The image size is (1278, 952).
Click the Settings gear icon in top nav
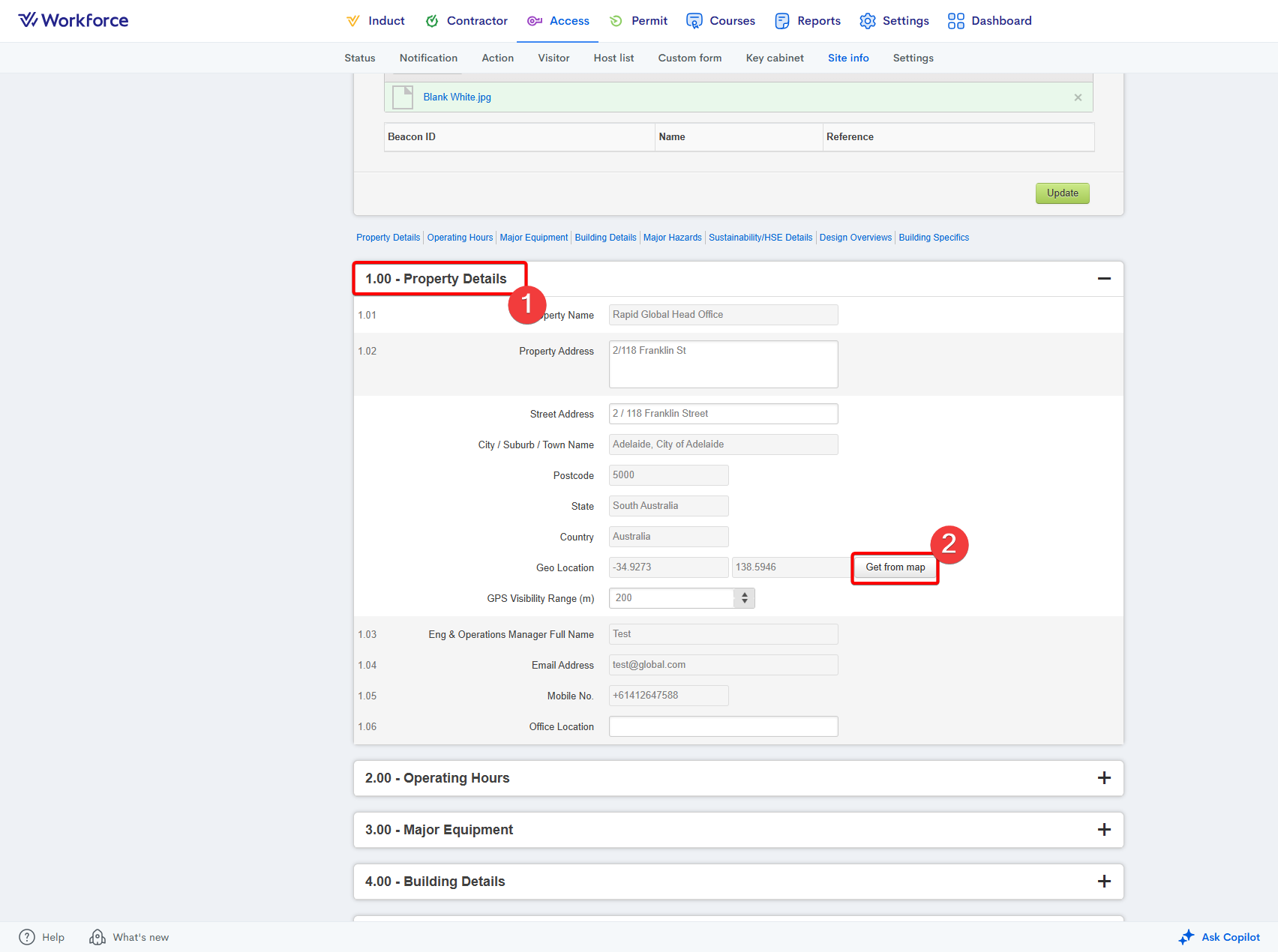[x=868, y=21]
